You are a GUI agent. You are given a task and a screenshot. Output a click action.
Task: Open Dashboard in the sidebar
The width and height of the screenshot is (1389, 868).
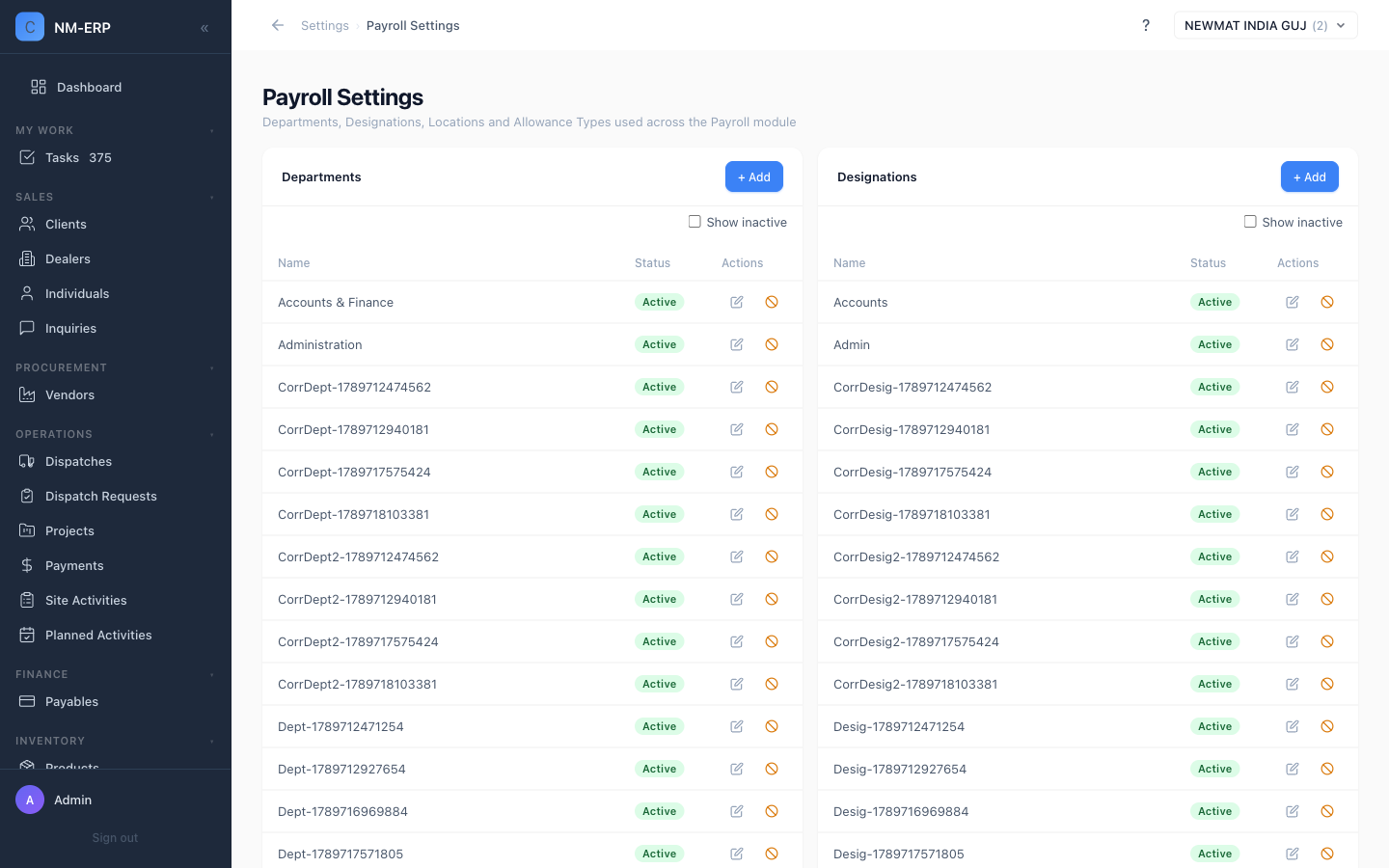pyautogui.click(x=116, y=87)
